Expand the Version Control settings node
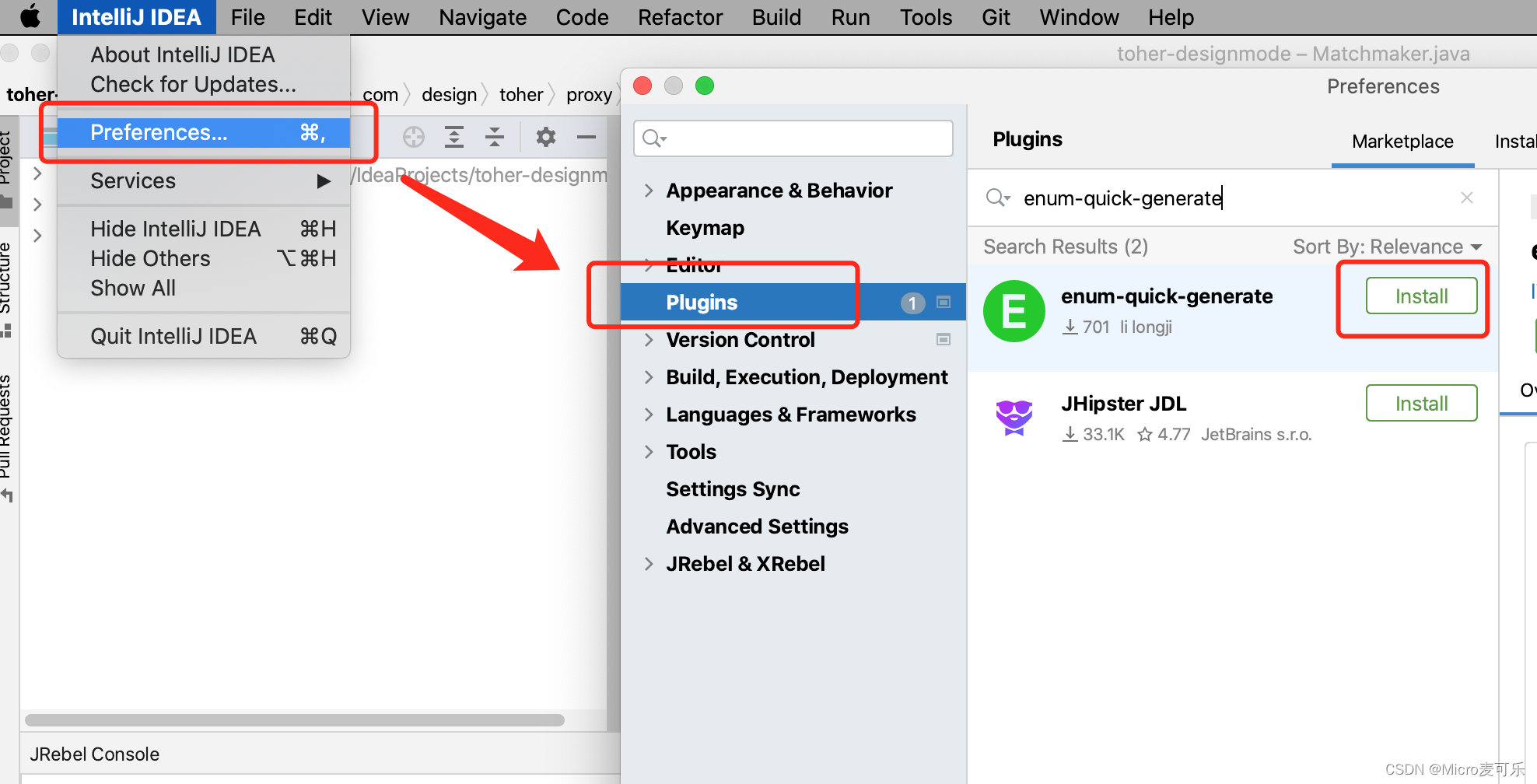Viewport: 1537px width, 784px height. (649, 340)
